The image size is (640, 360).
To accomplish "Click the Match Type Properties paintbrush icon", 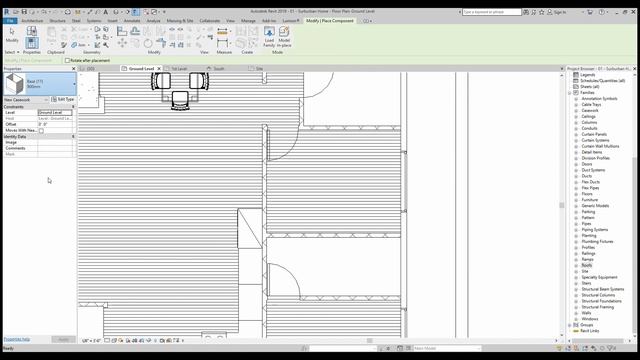I will (x=64, y=45).
